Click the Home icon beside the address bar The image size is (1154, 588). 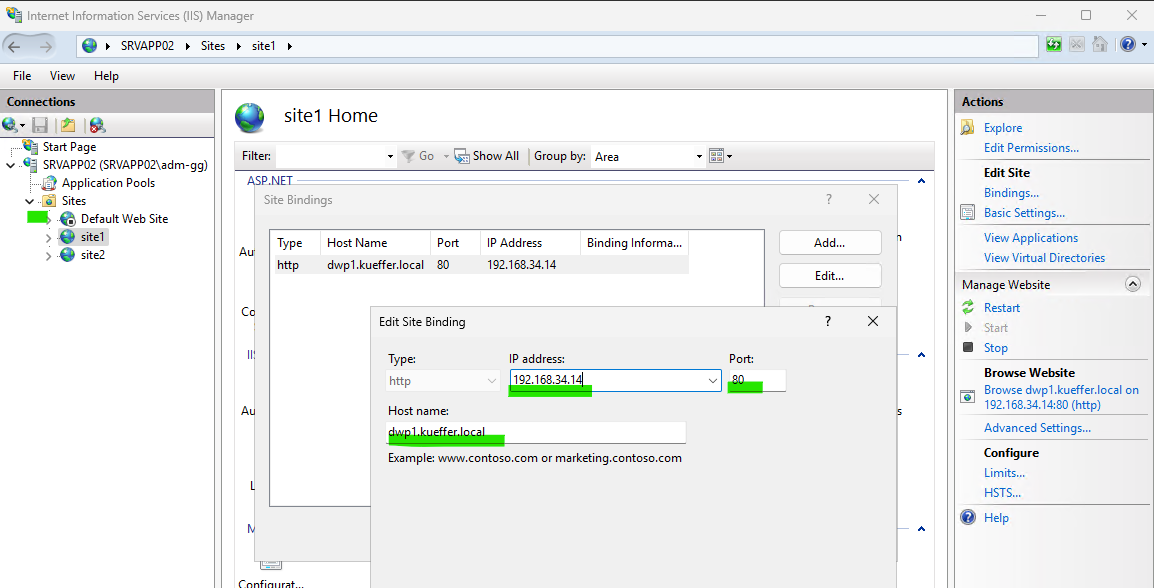1100,45
